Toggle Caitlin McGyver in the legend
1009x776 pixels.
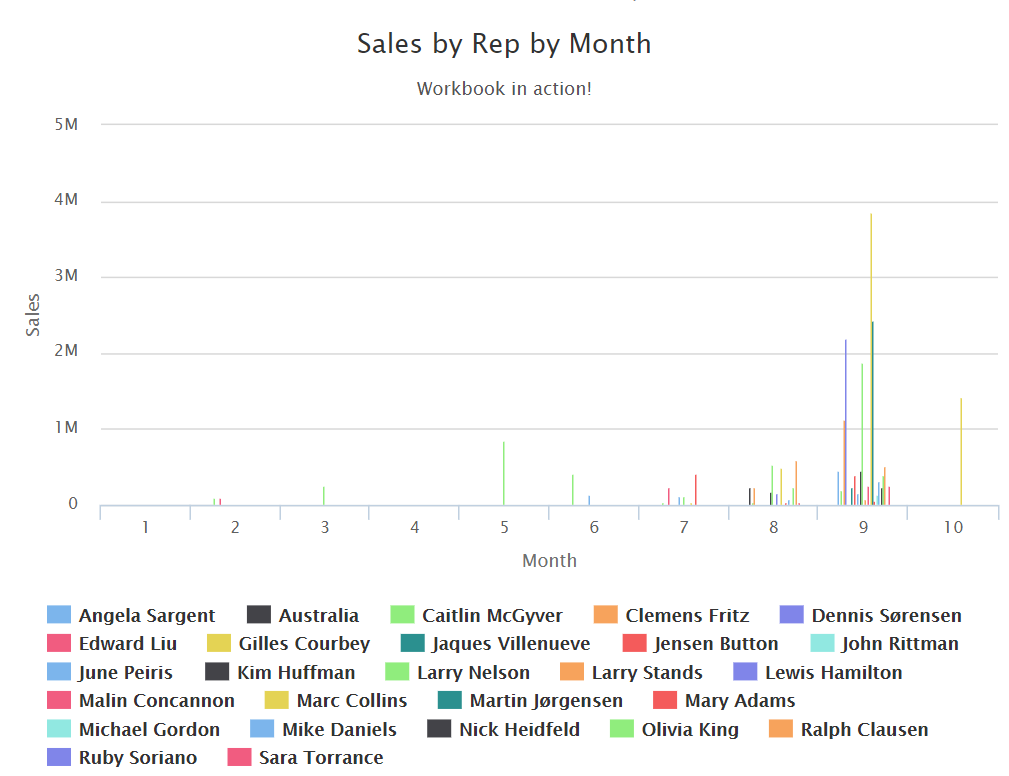491,616
